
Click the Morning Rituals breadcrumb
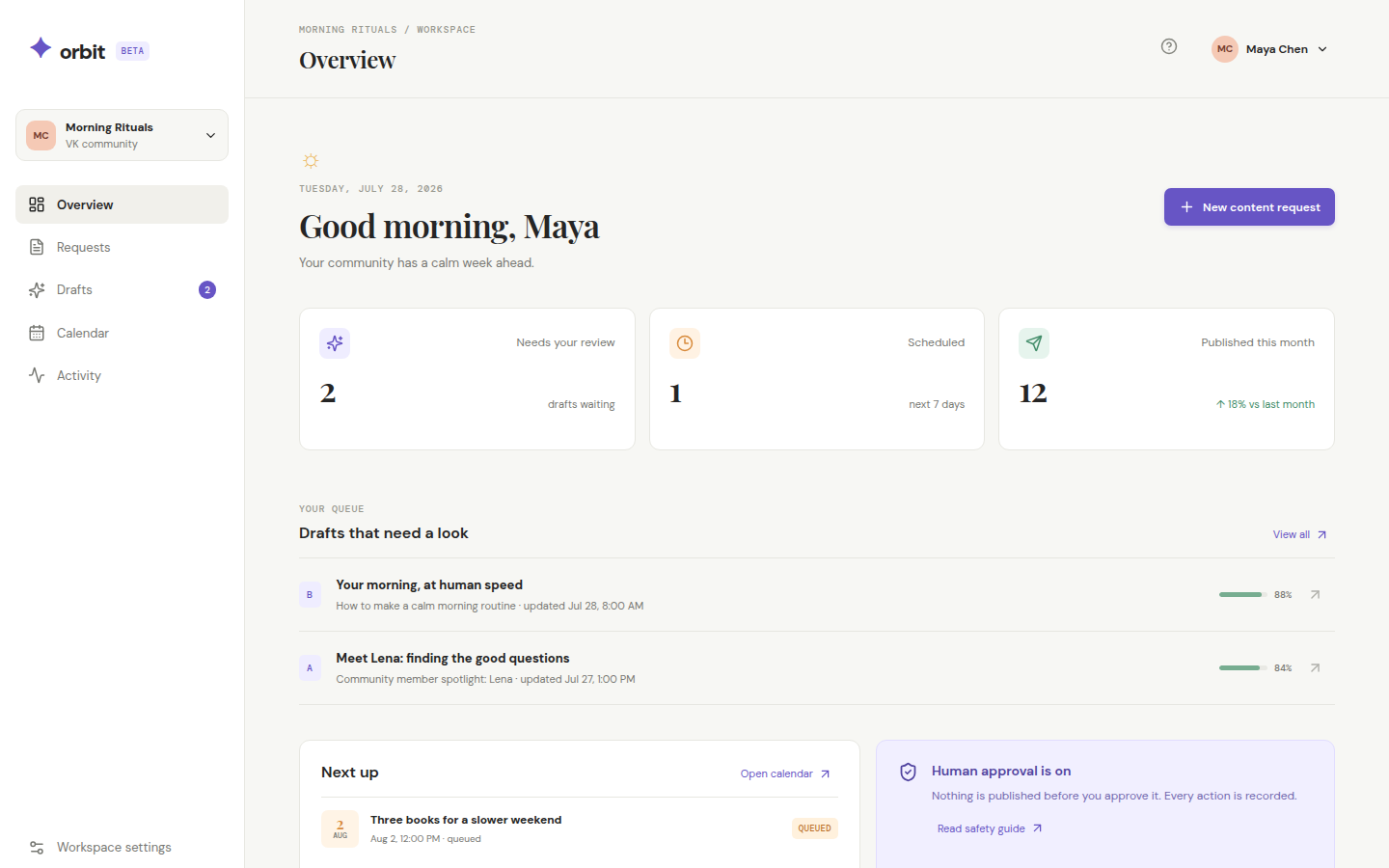[348, 30]
